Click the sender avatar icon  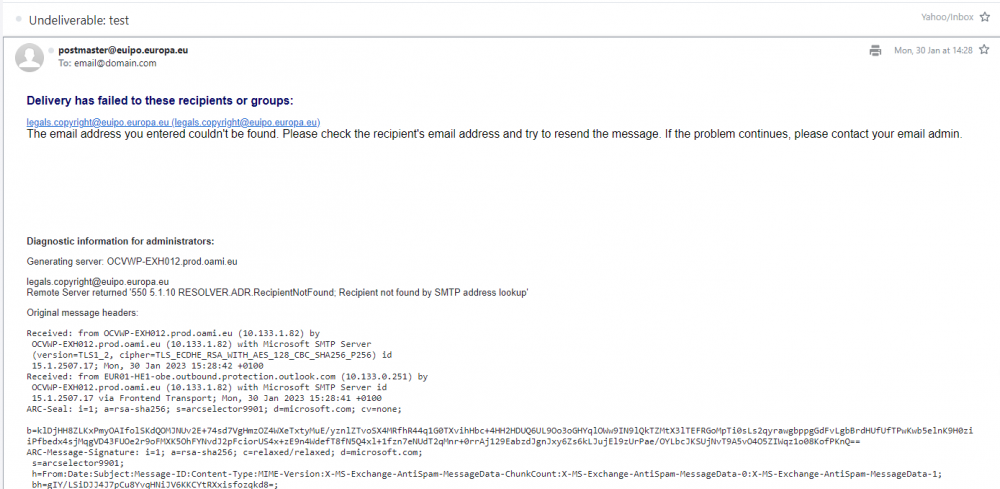pyautogui.click(x=29, y=57)
